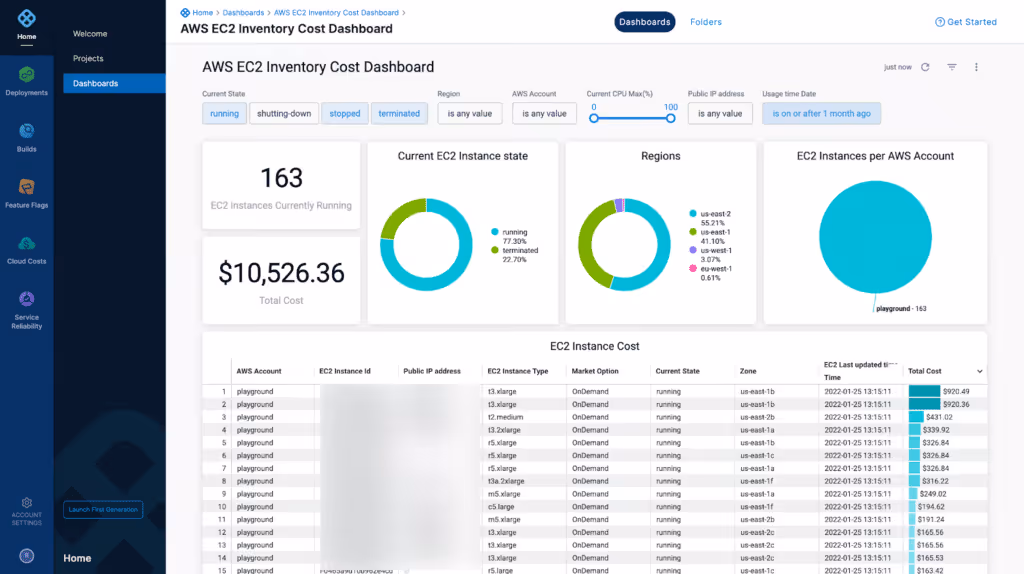The height and width of the screenshot is (574, 1024).
Task: Toggle the dashboard filters icon
Action: click(x=952, y=67)
